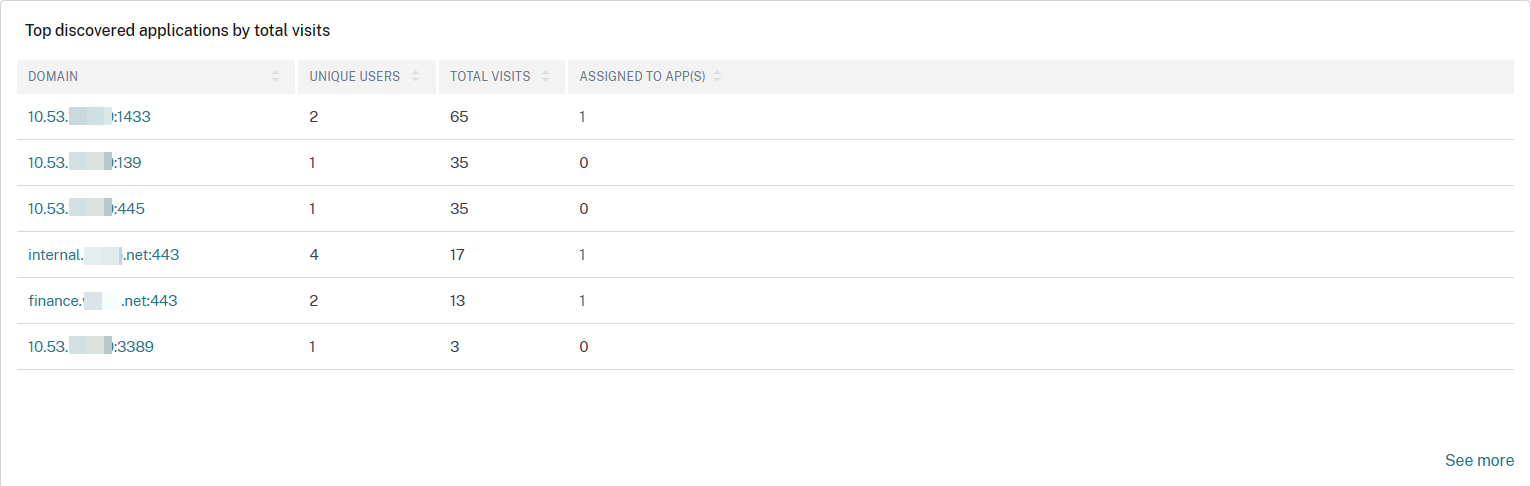Click unique users value 4 in internal row
Image resolution: width=1531 pixels, height=486 pixels.
coord(314,255)
